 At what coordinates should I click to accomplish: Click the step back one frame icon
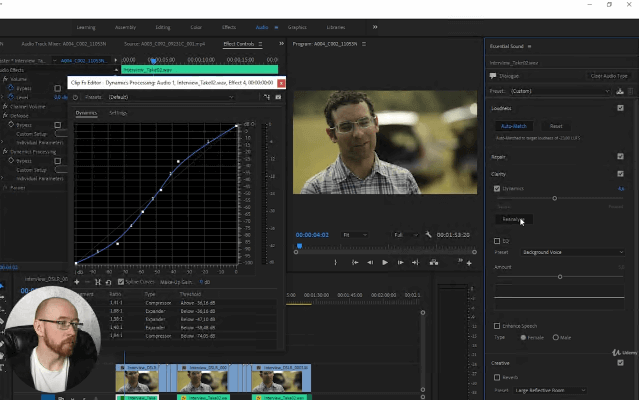[x=370, y=262]
